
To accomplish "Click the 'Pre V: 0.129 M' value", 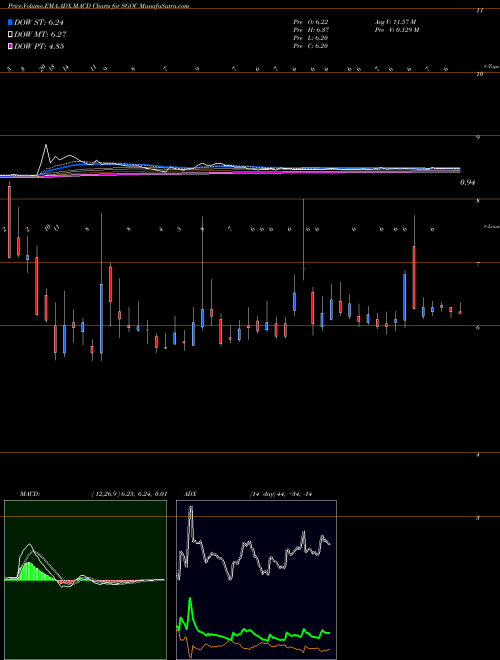I will [396, 30].
